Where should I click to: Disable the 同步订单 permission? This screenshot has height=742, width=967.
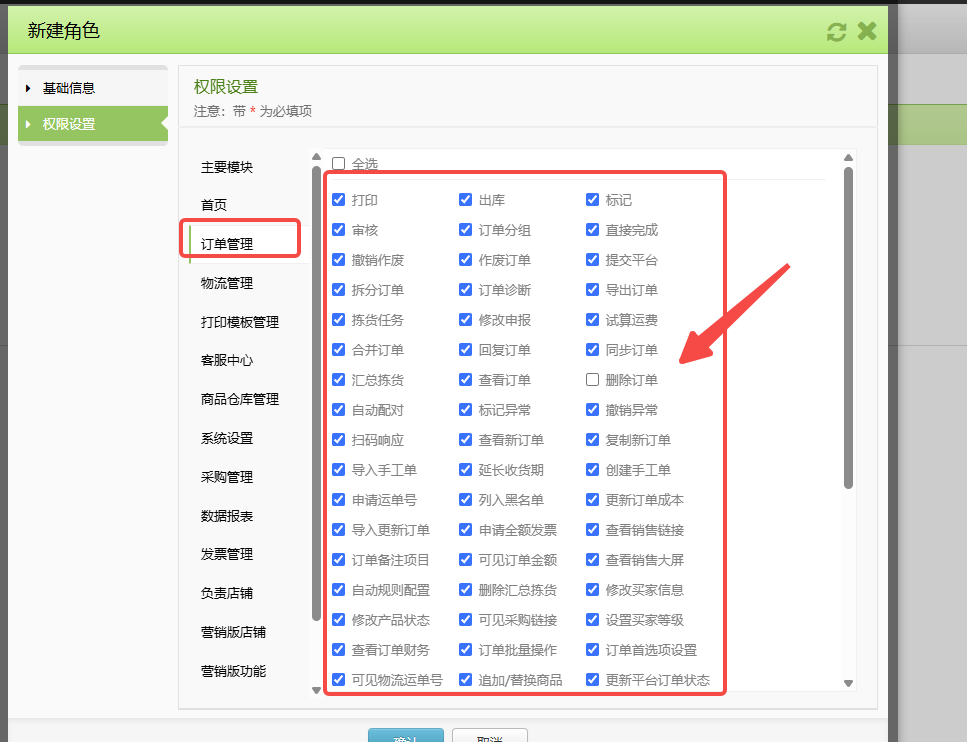coord(593,350)
